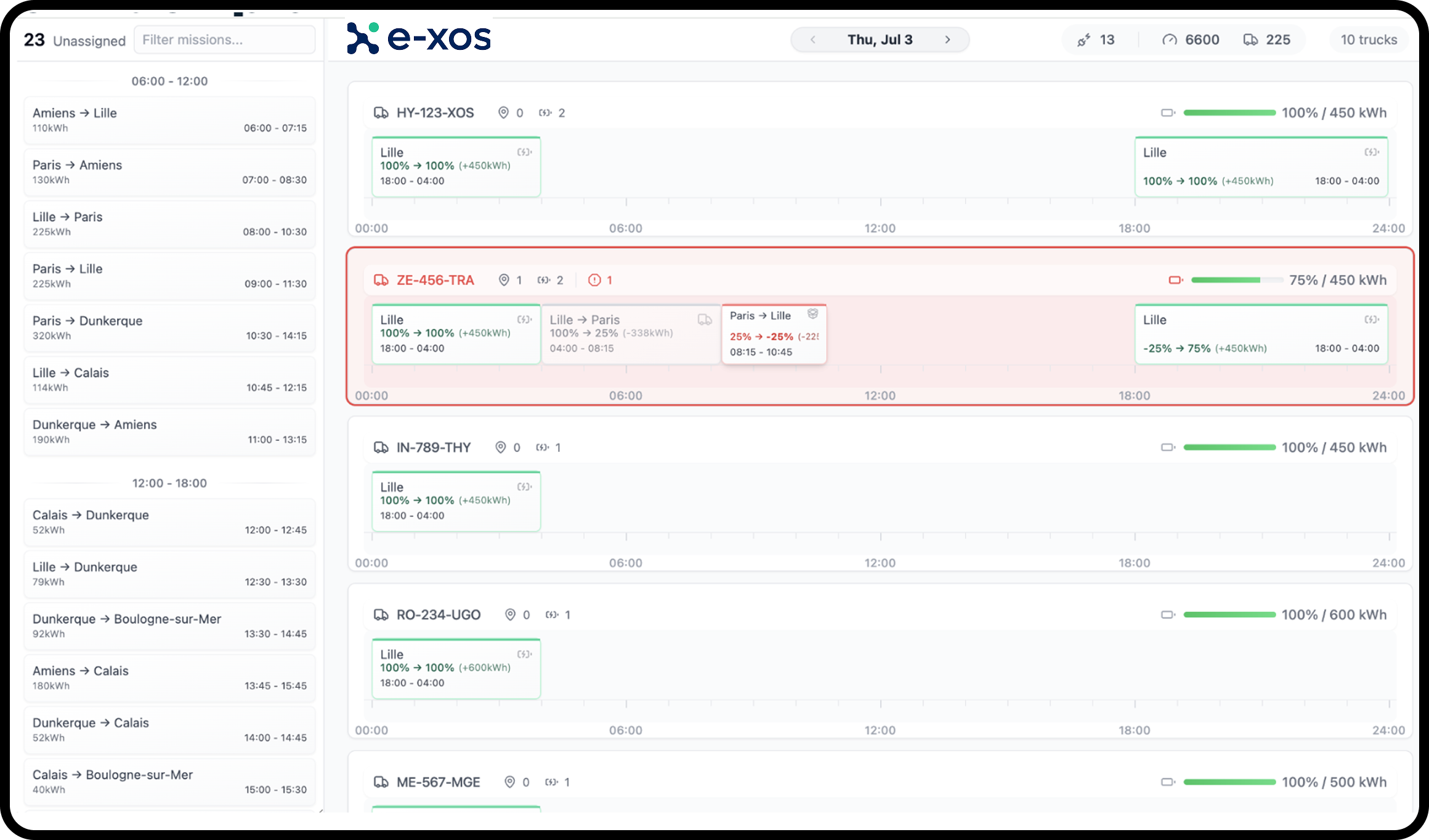Advance to next day with right chevron
This screenshot has height=840, width=1429.
point(947,40)
